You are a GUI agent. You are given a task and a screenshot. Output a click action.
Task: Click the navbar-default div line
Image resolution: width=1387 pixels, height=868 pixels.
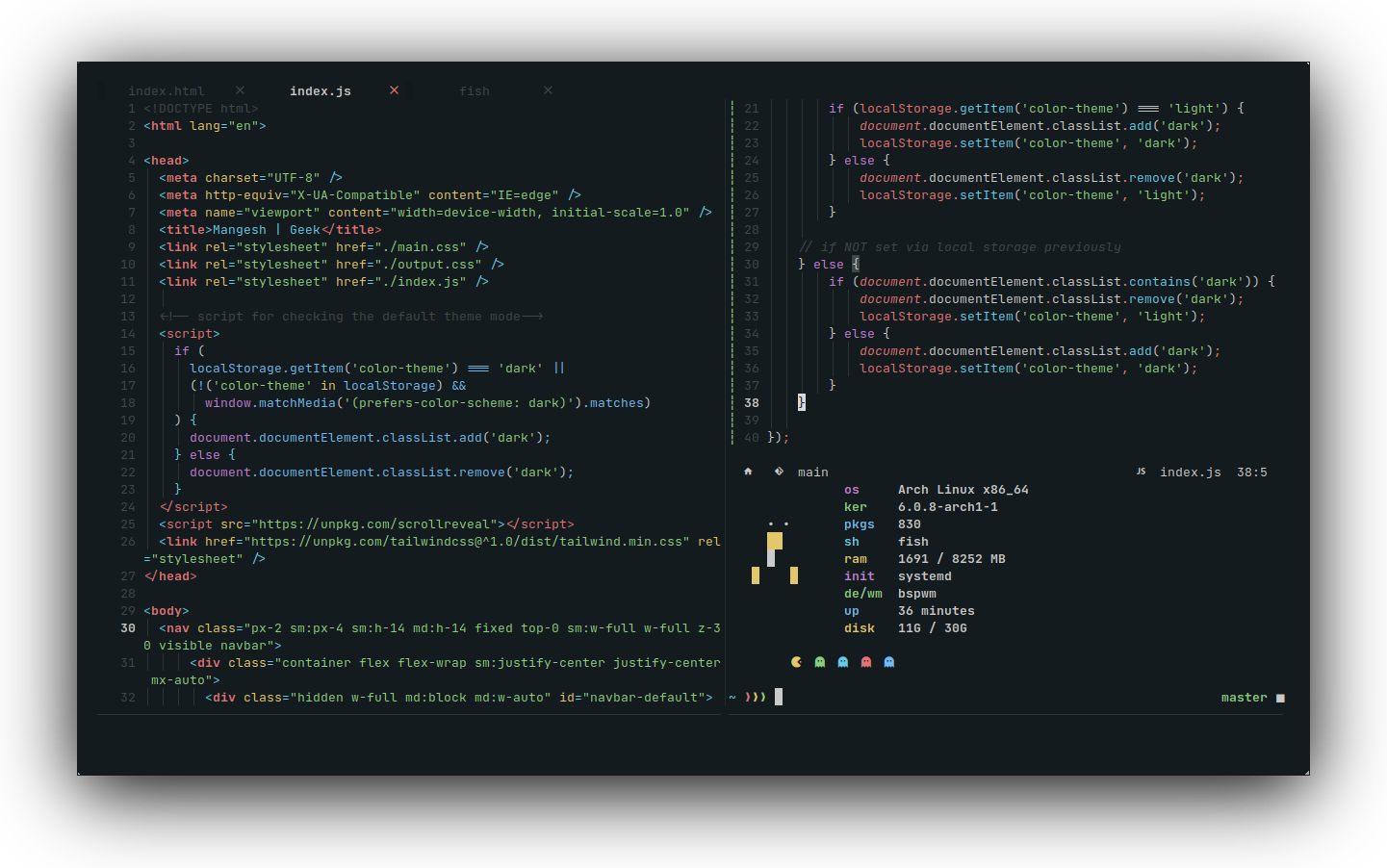click(x=459, y=698)
